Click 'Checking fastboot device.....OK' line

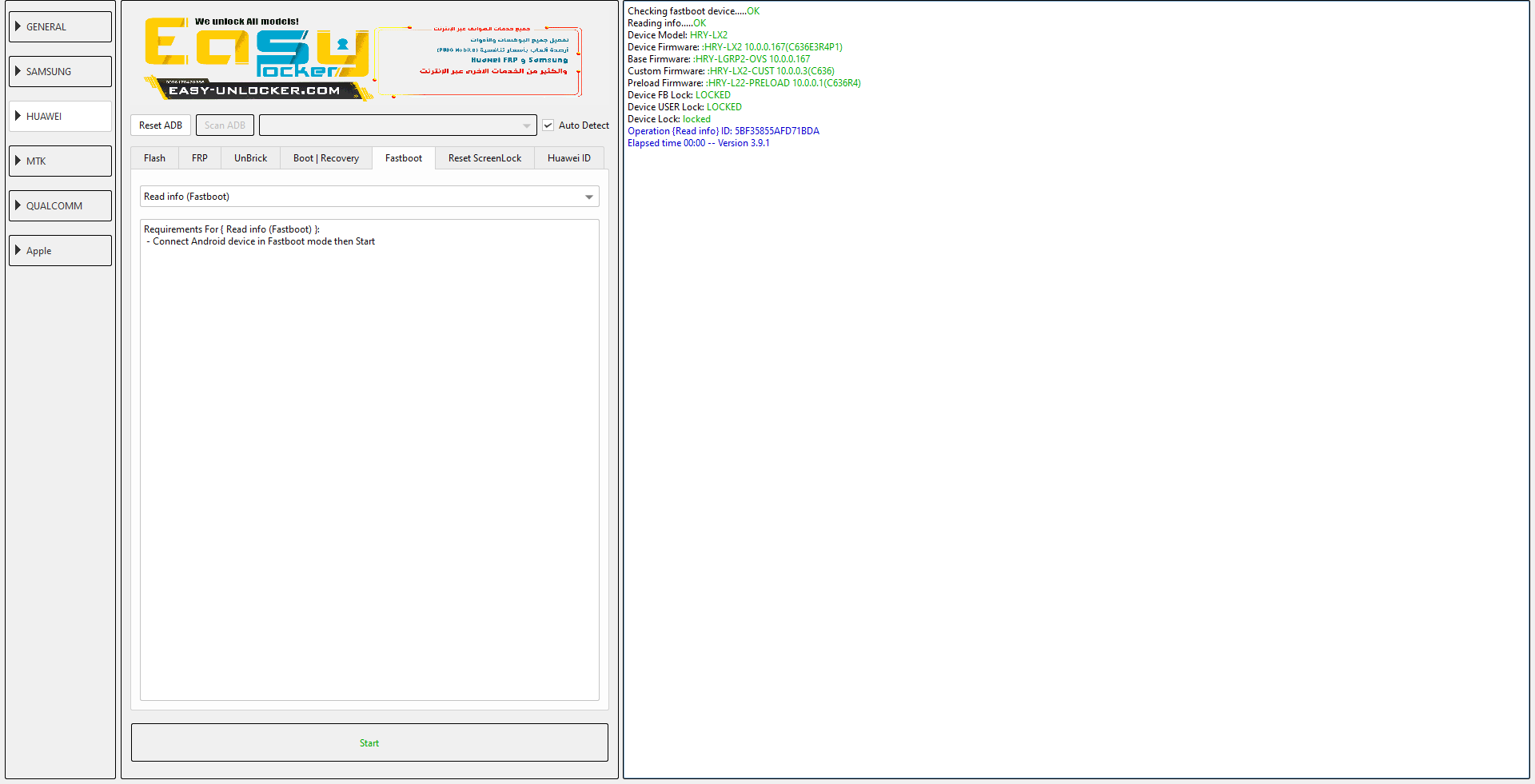point(693,11)
